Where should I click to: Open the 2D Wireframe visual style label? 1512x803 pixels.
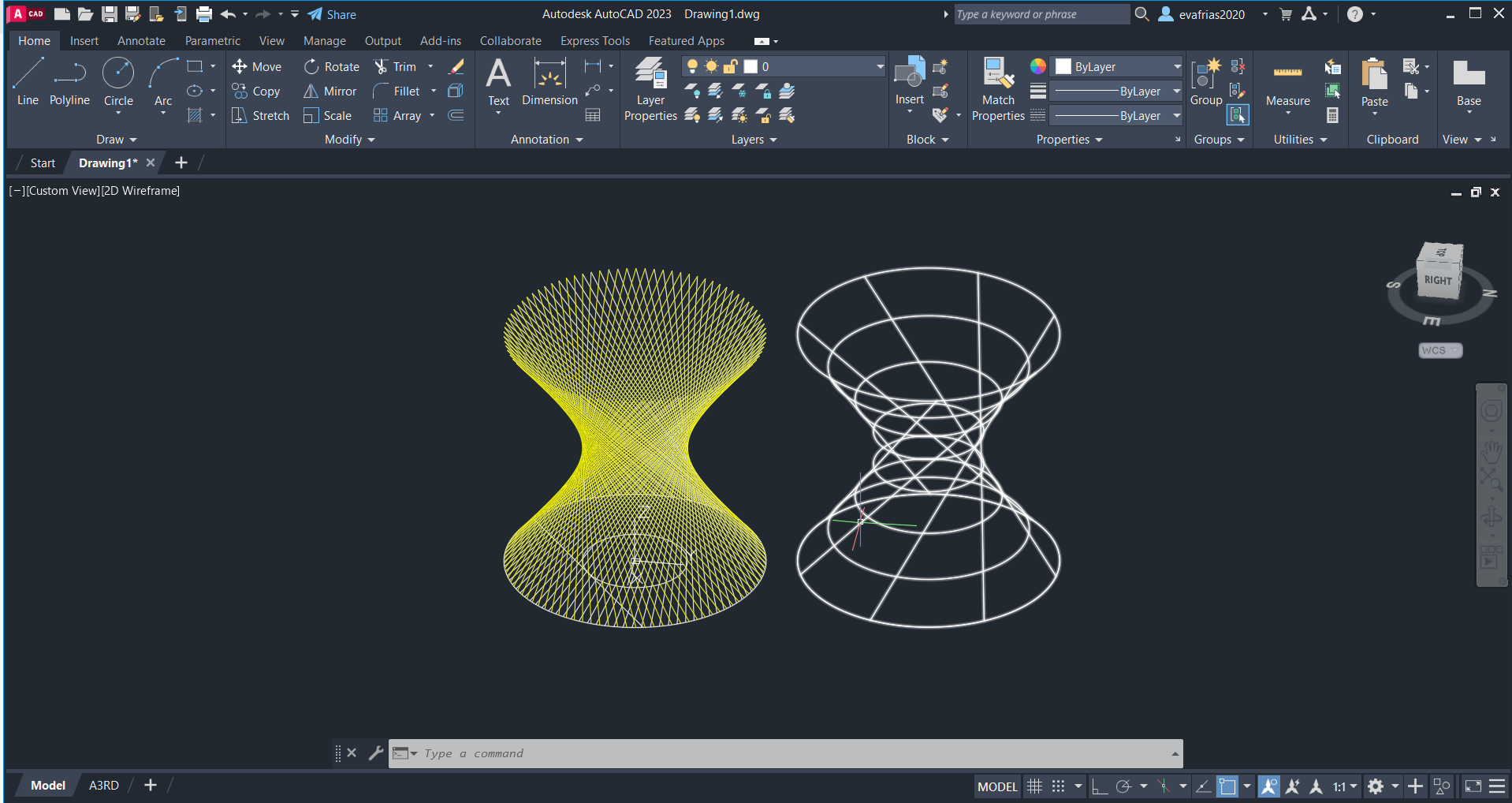click(x=140, y=191)
